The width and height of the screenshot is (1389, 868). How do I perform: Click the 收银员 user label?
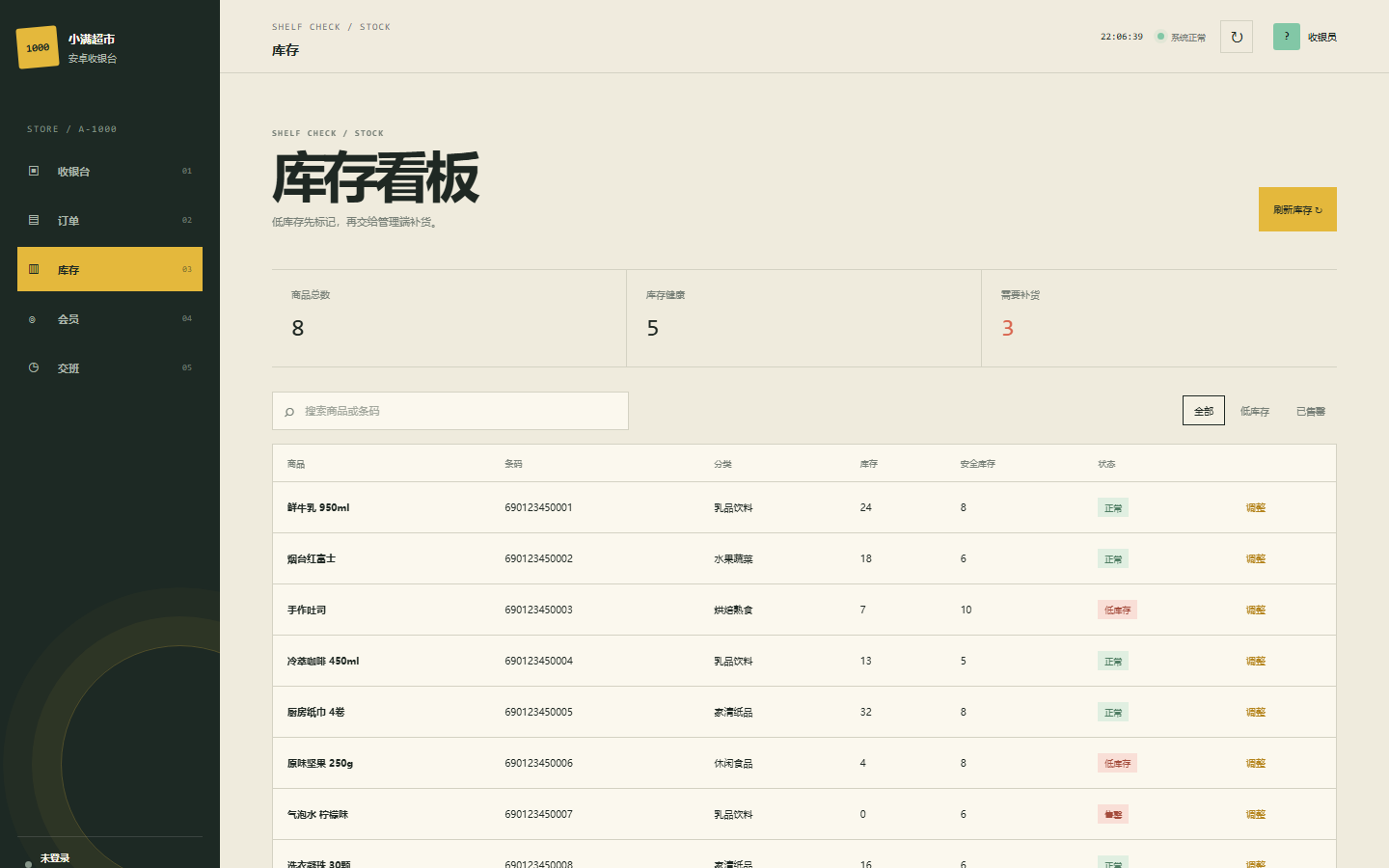click(x=1322, y=37)
